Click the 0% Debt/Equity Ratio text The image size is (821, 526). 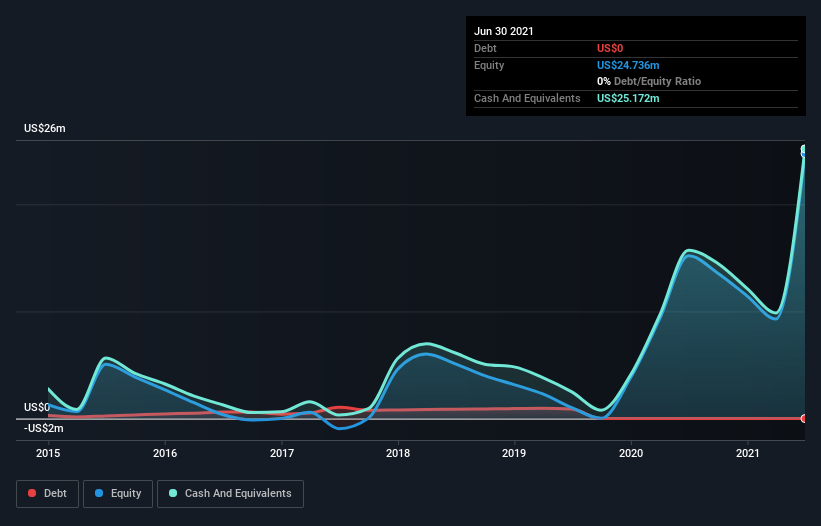649,81
